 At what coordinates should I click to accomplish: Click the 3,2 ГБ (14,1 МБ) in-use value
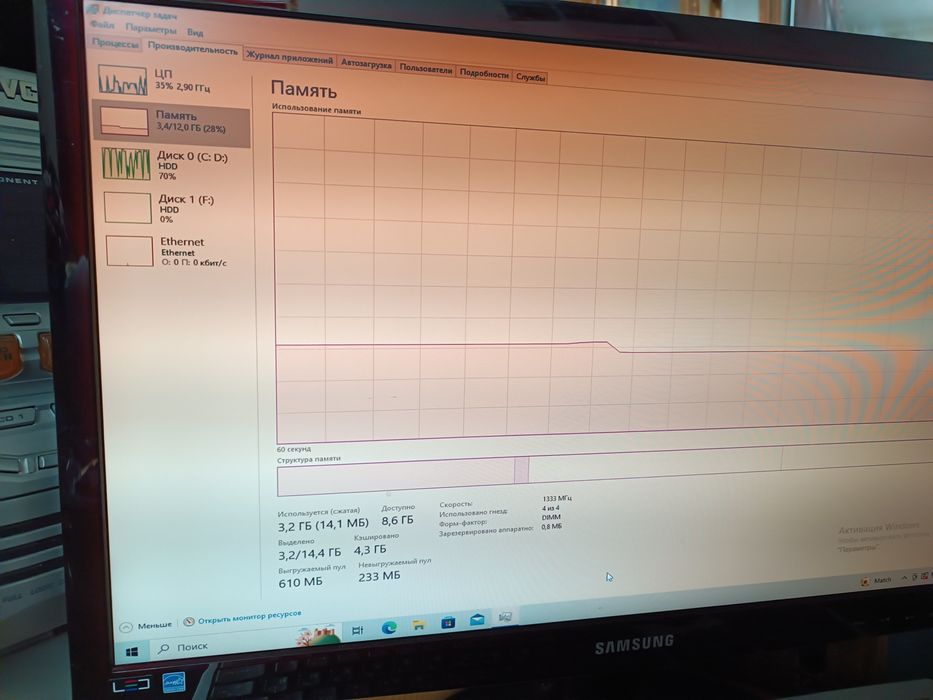(323, 525)
